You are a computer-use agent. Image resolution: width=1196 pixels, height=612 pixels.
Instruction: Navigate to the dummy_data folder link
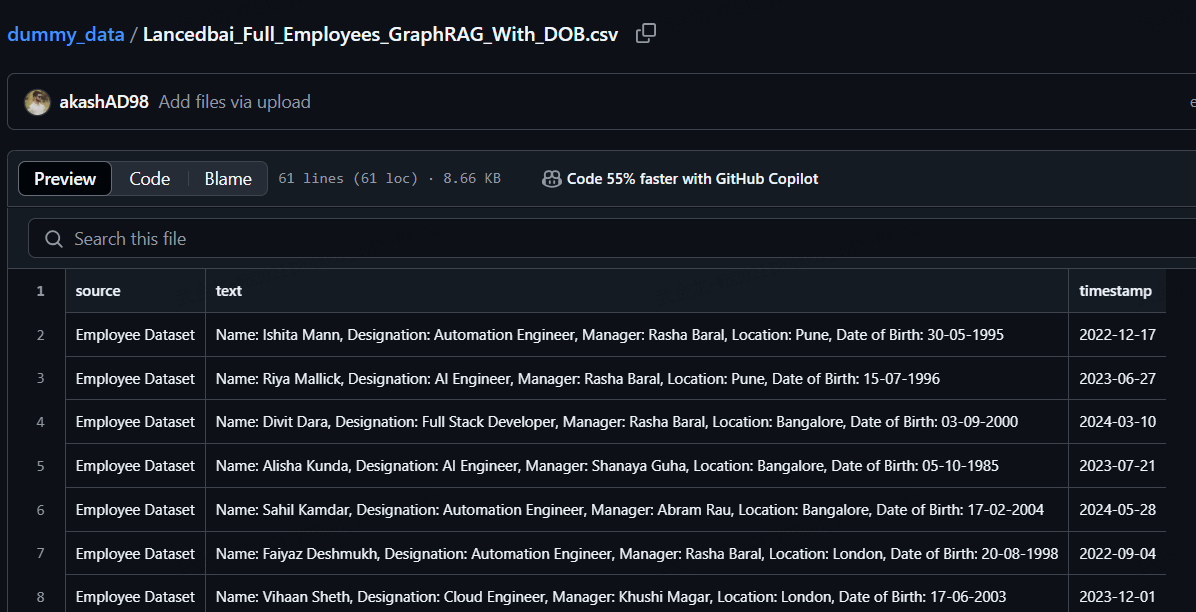(x=65, y=33)
